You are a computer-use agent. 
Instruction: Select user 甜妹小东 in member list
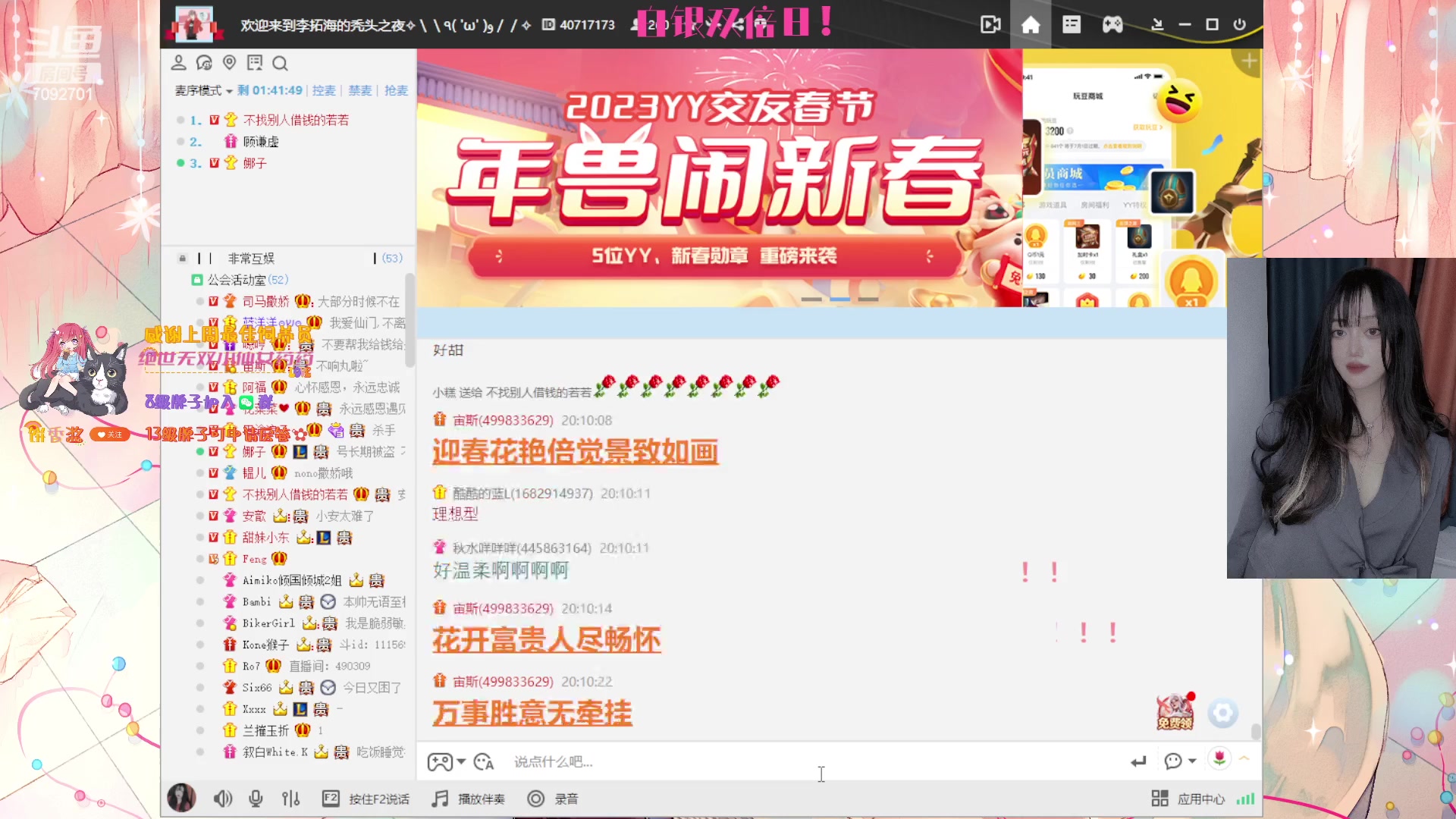click(265, 538)
